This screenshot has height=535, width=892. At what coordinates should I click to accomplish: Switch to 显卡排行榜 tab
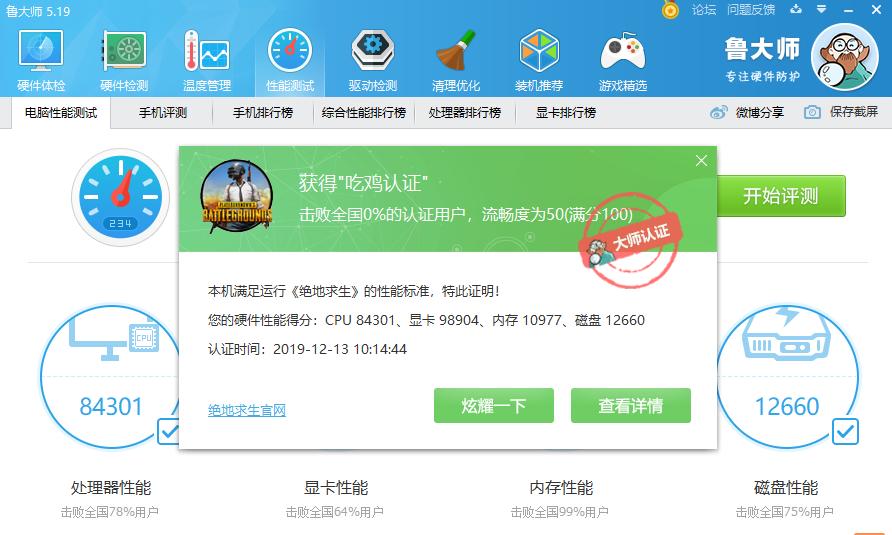pyautogui.click(x=565, y=113)
